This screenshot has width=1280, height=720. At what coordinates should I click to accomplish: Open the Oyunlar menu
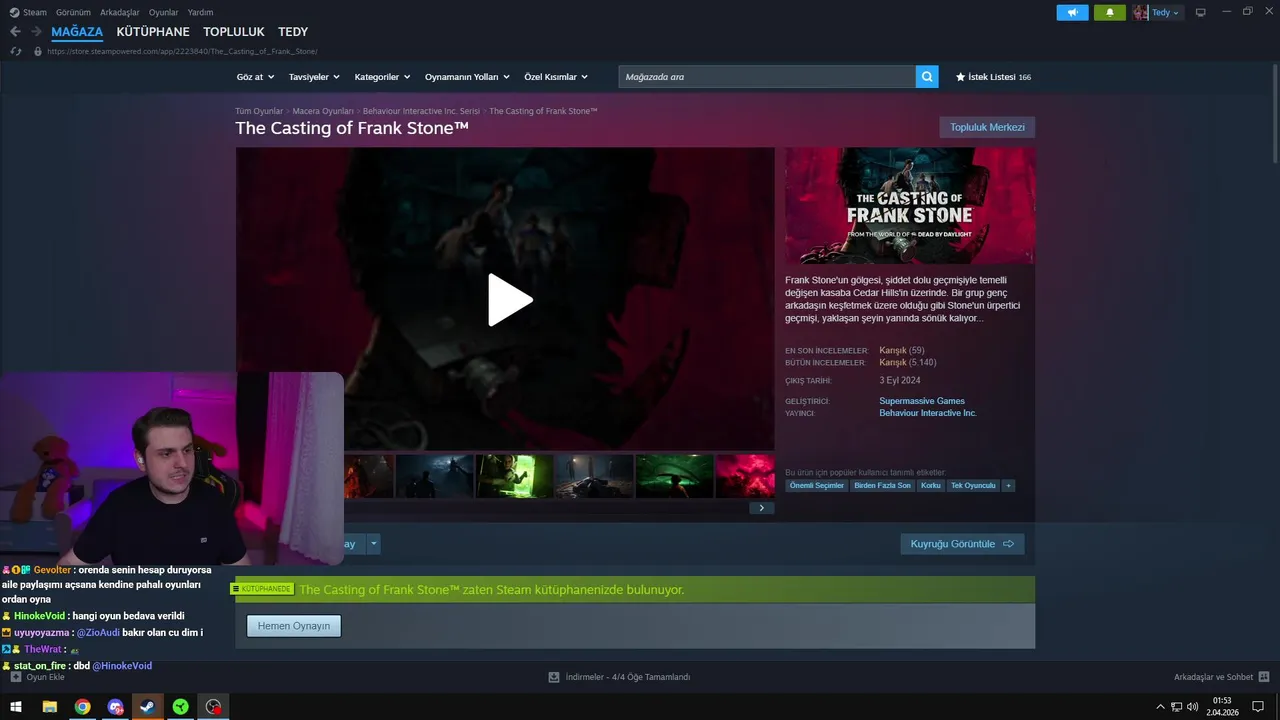pyautogui.click(x=164, y=12)
